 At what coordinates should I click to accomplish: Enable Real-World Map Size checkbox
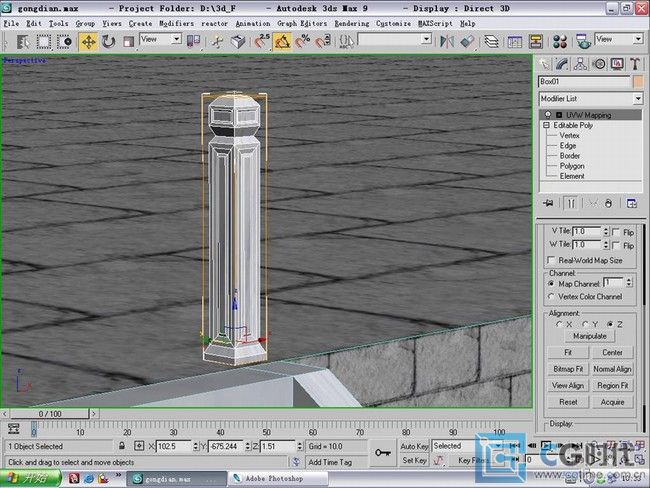[x=551, y=260]
